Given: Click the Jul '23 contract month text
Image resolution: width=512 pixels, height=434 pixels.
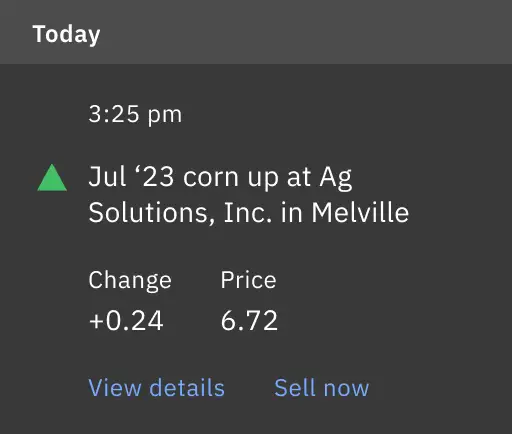Looking at the screenshot, I should [131, 177].
